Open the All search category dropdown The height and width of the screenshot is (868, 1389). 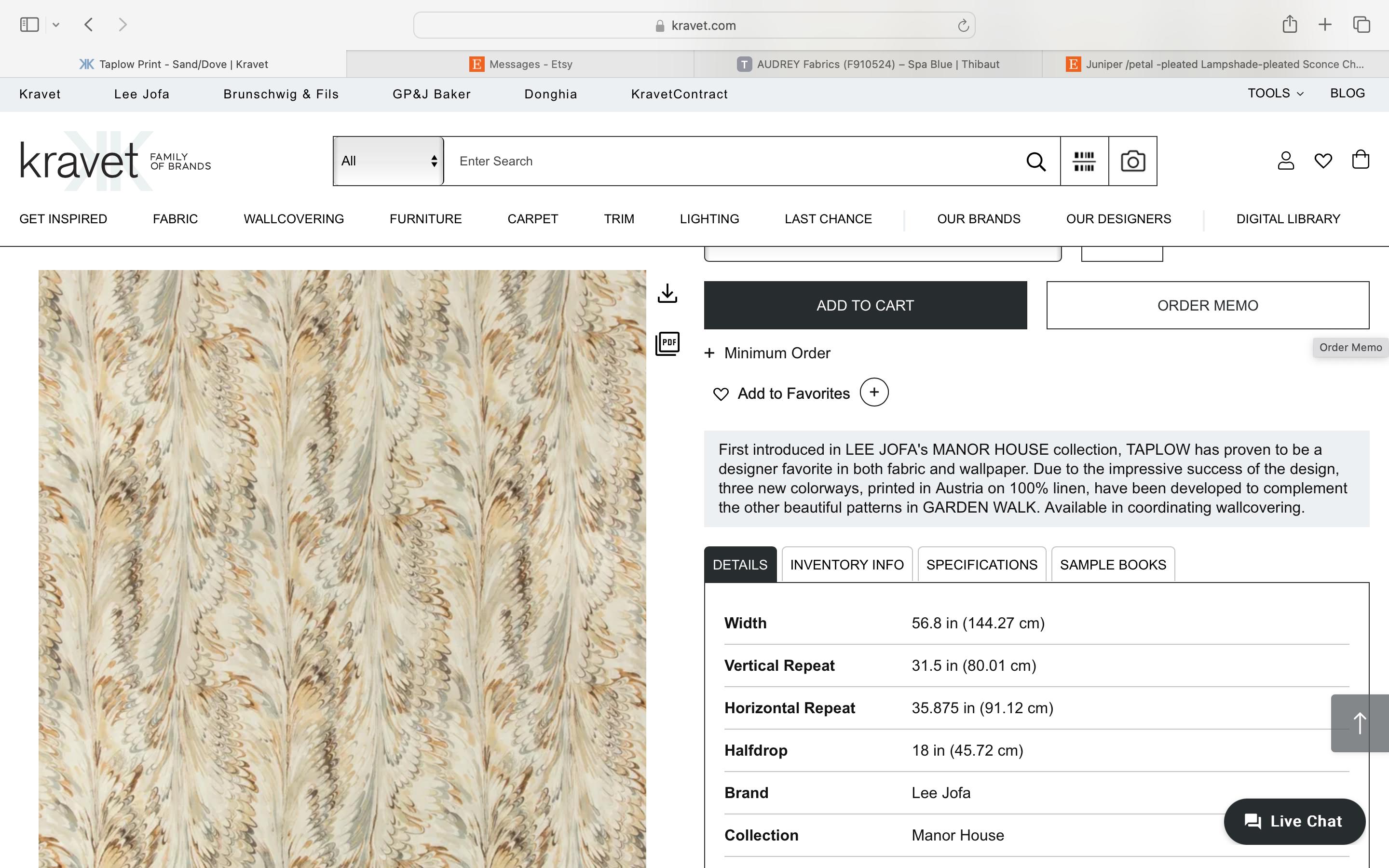tap(389, 162)
